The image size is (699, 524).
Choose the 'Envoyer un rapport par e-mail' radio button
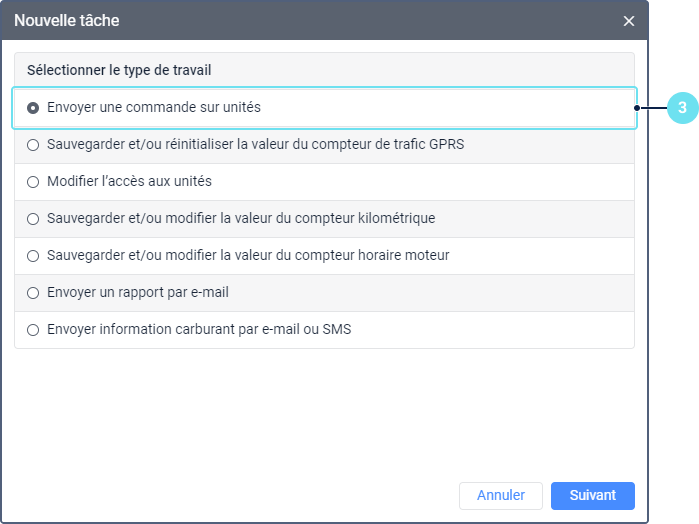click(x=33, y=292)
